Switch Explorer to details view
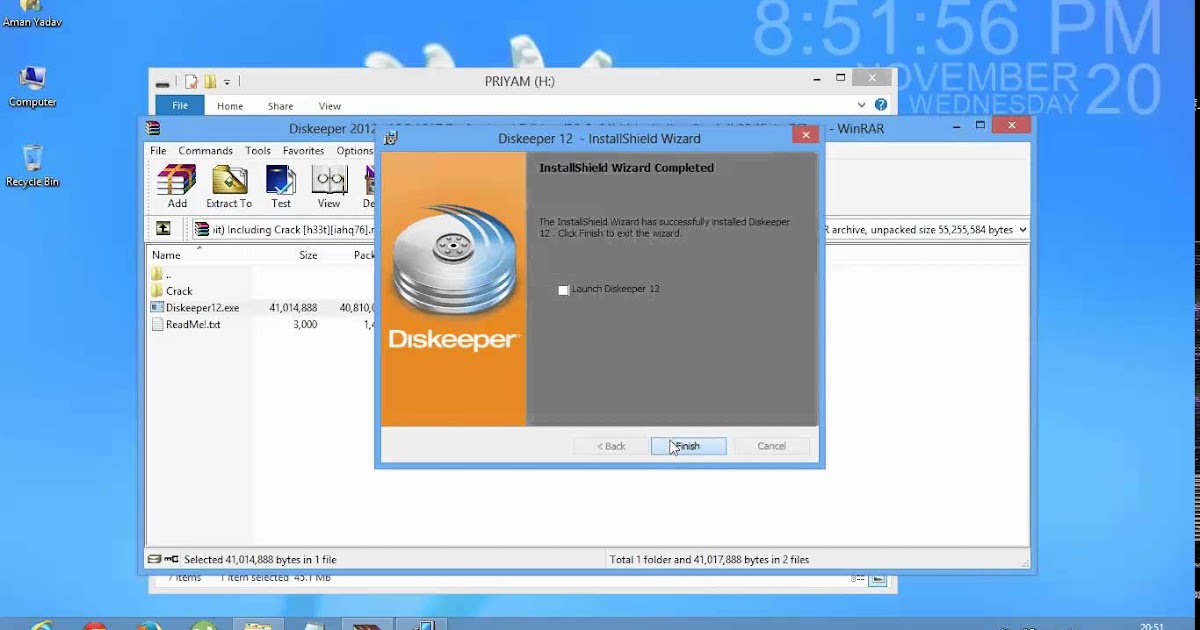Screen dimensions: 1200x630 click(857, 579)
